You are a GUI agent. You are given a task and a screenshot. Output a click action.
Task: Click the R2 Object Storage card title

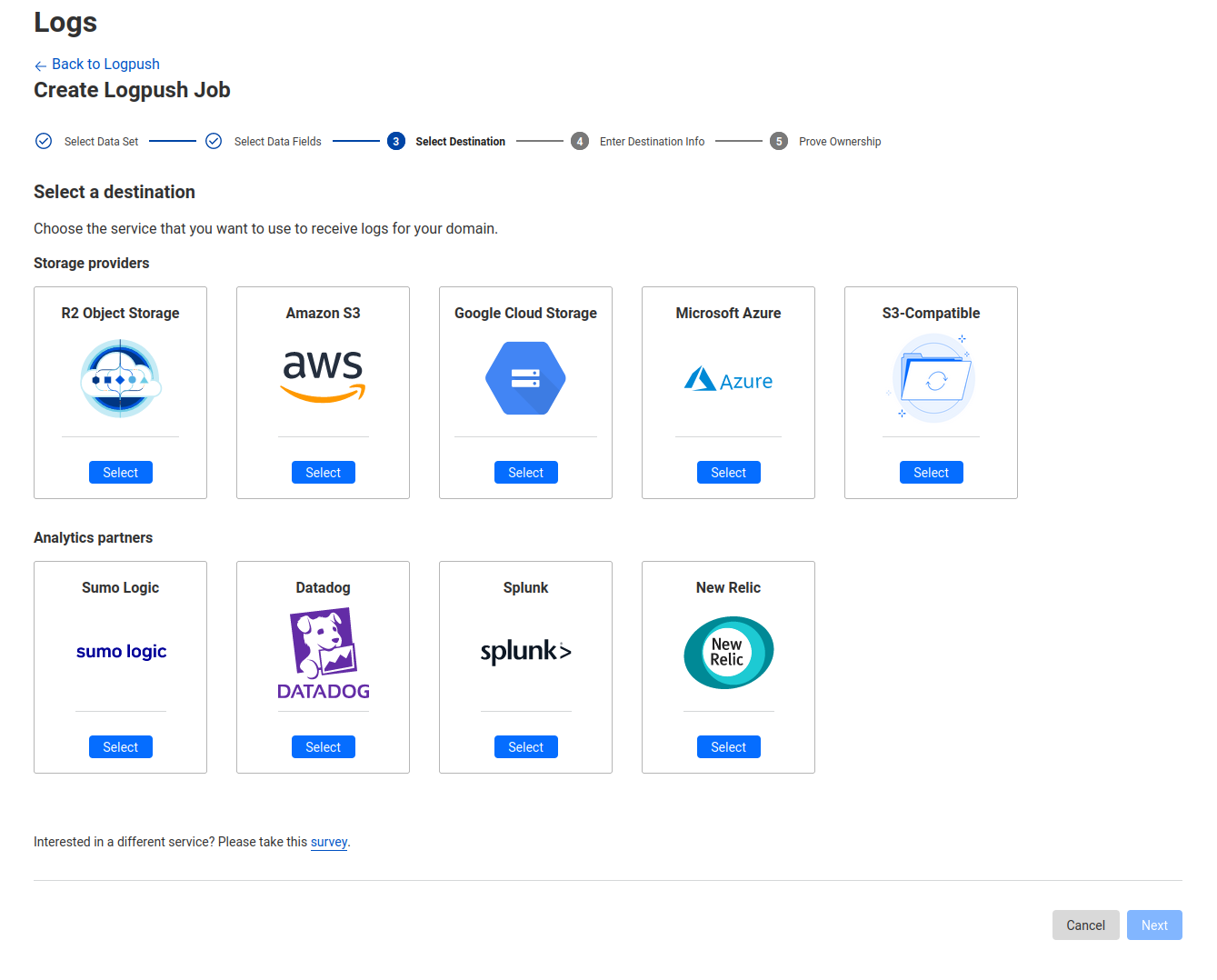coord(121,313)
